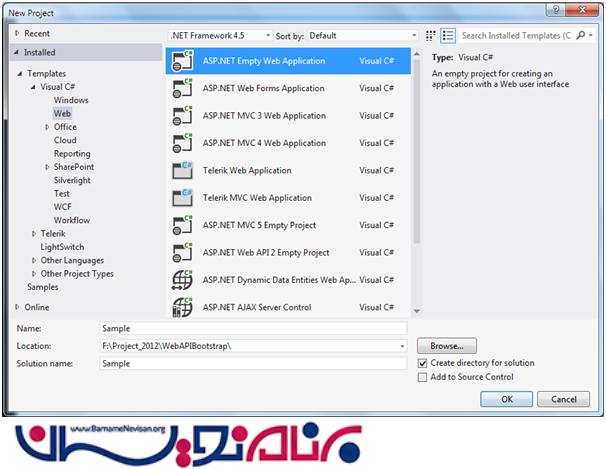
Task: Click the Cancel button
Action: coord(563,399)
